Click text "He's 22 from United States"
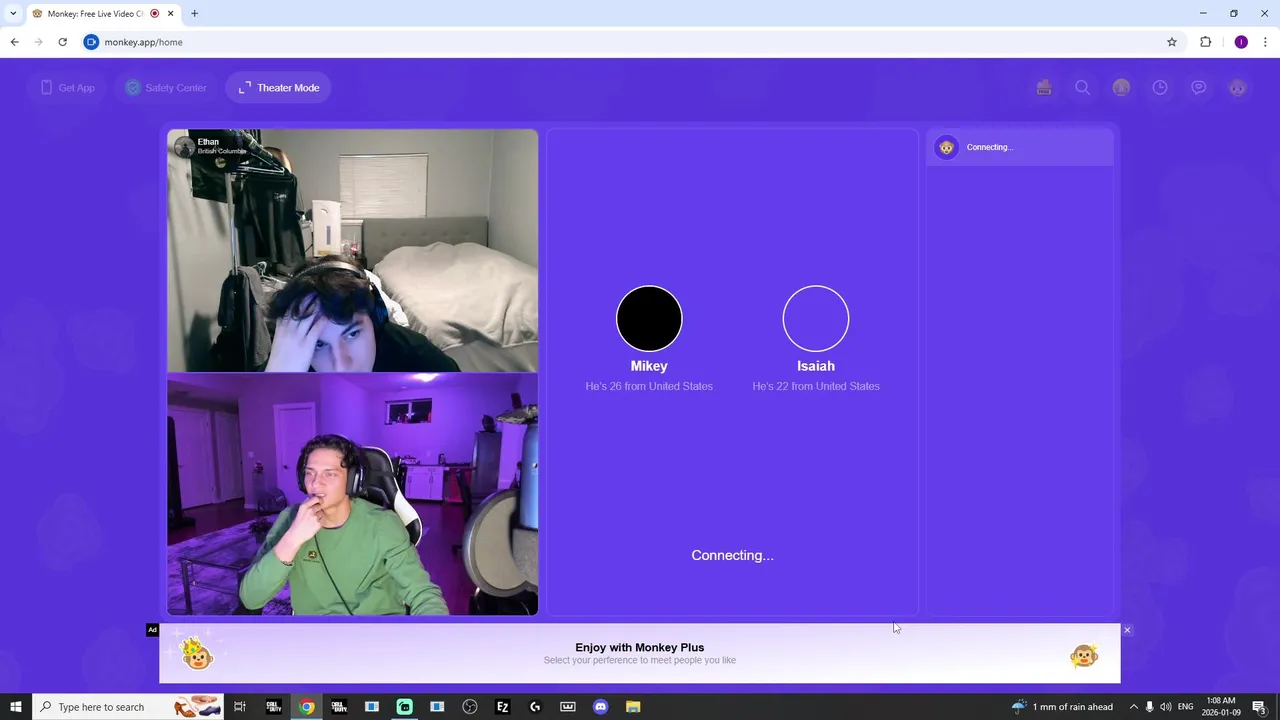This screenshot has height=720, width=1280. 816,386
